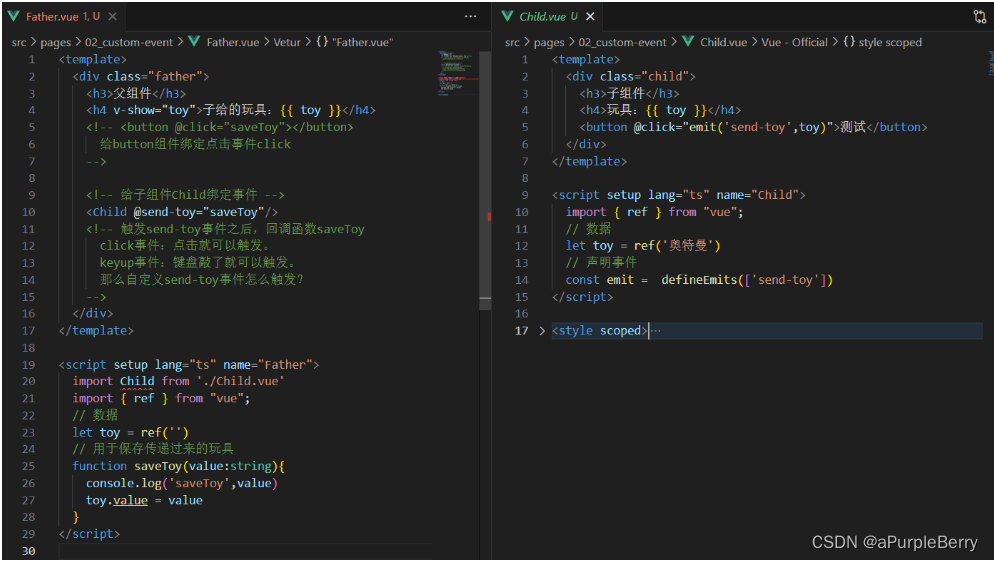Open the left editor's more actions menu
This screenshot has height=562, width=994.
point(470,16)
